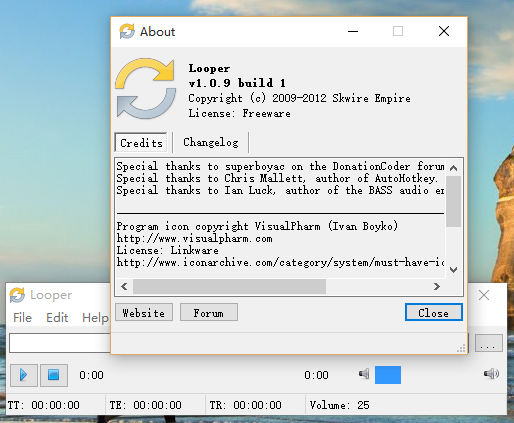Image resolution: width=514 pixels, height=423 pixels.
Task: Click the blue volume slider handle
Action: [388, 375]
